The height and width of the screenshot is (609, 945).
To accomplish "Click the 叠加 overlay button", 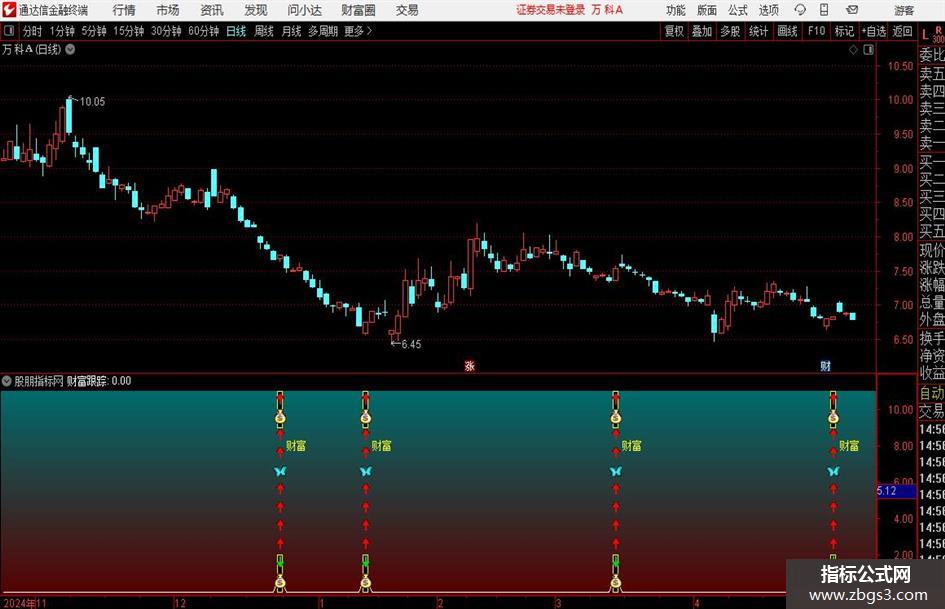I will coord(702,31).
